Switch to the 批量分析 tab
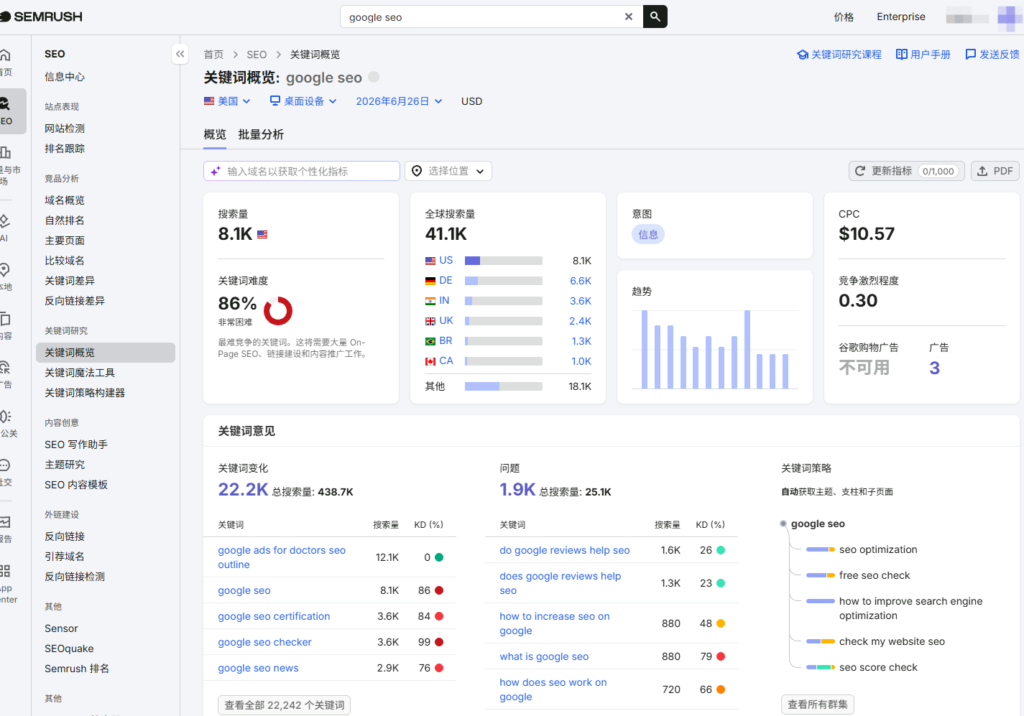1024x716 pixels. tap(261, 135)
